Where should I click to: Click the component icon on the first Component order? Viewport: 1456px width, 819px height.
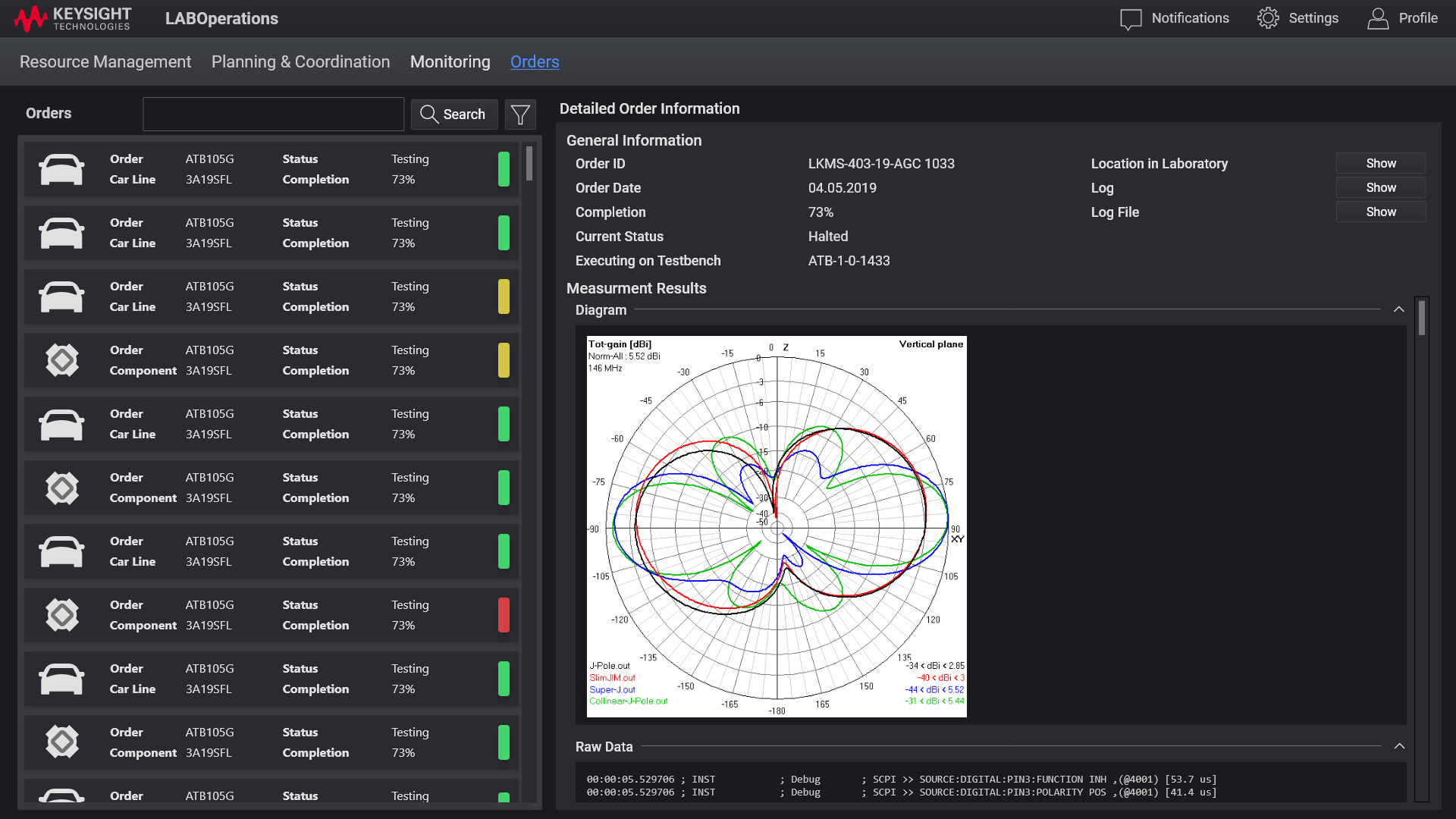pos(61,359)
